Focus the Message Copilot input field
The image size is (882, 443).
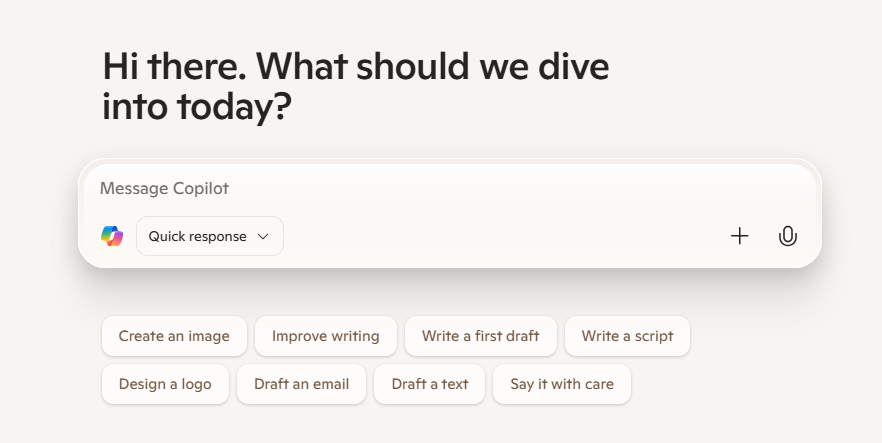[450, 188]
